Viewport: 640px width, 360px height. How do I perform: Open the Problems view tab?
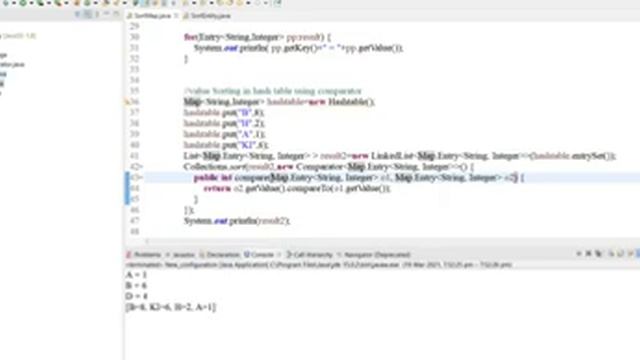[144, 255]
